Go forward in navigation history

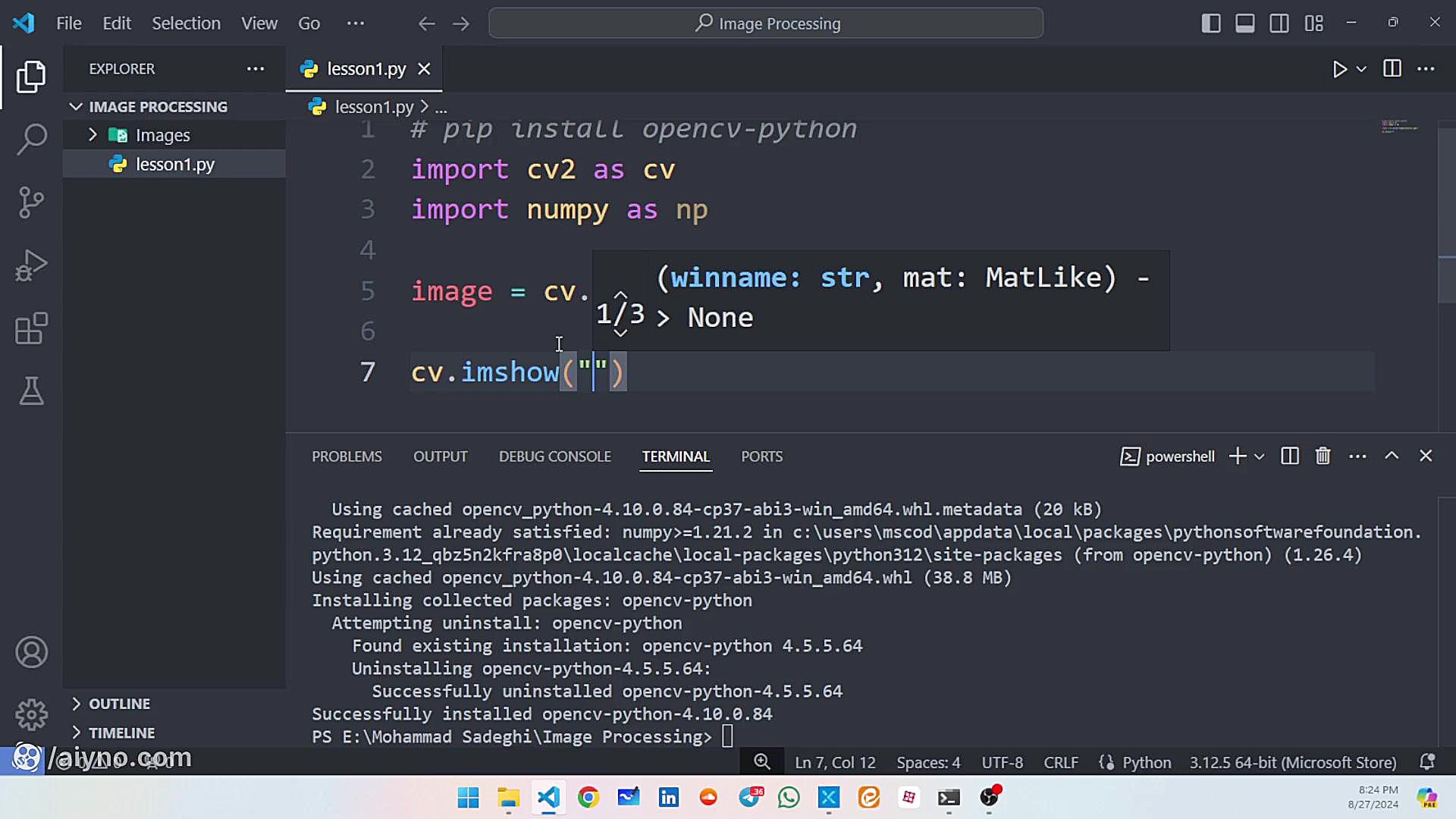[x=461, y=24]
